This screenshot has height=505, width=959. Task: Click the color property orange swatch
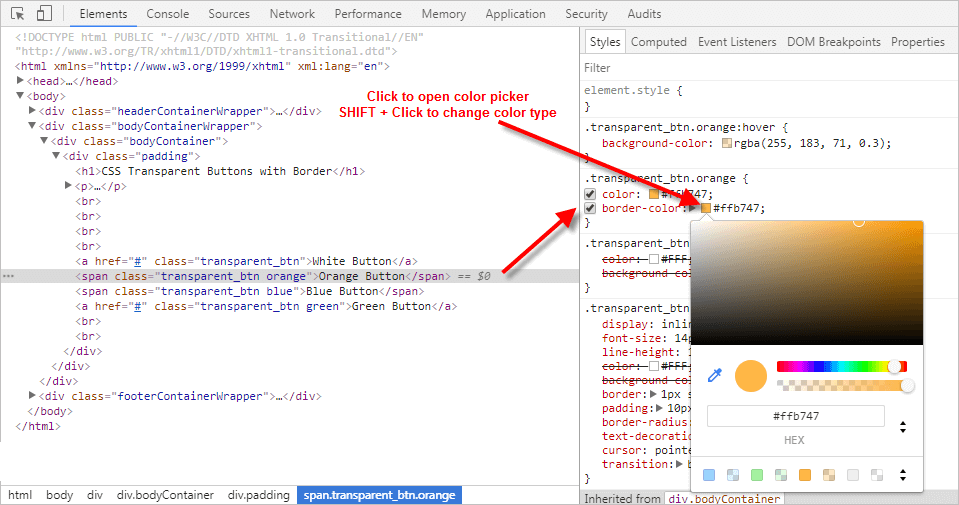[x=654, y=194]
